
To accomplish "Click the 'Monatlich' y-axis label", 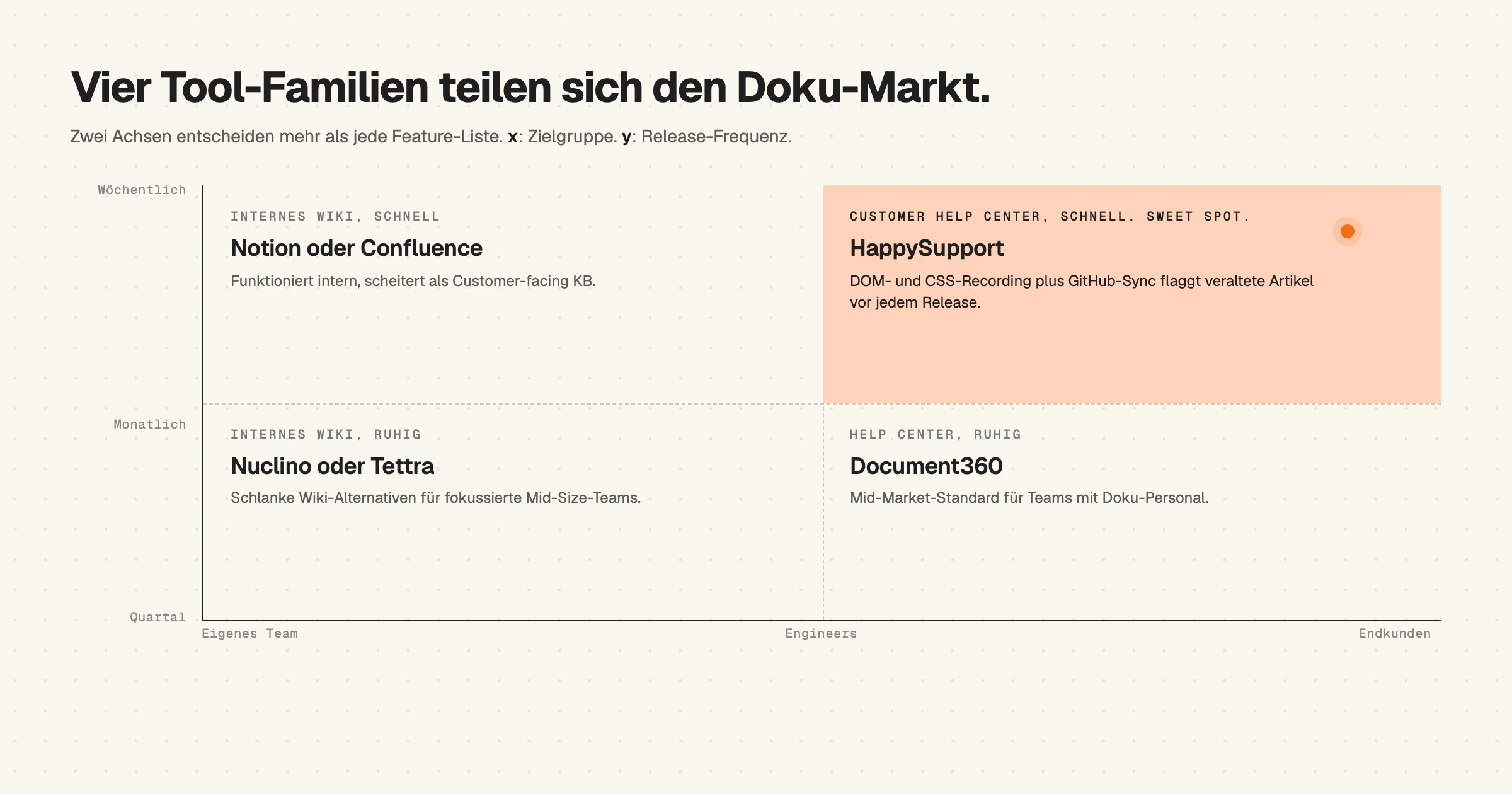I will [x=150, y=425].
